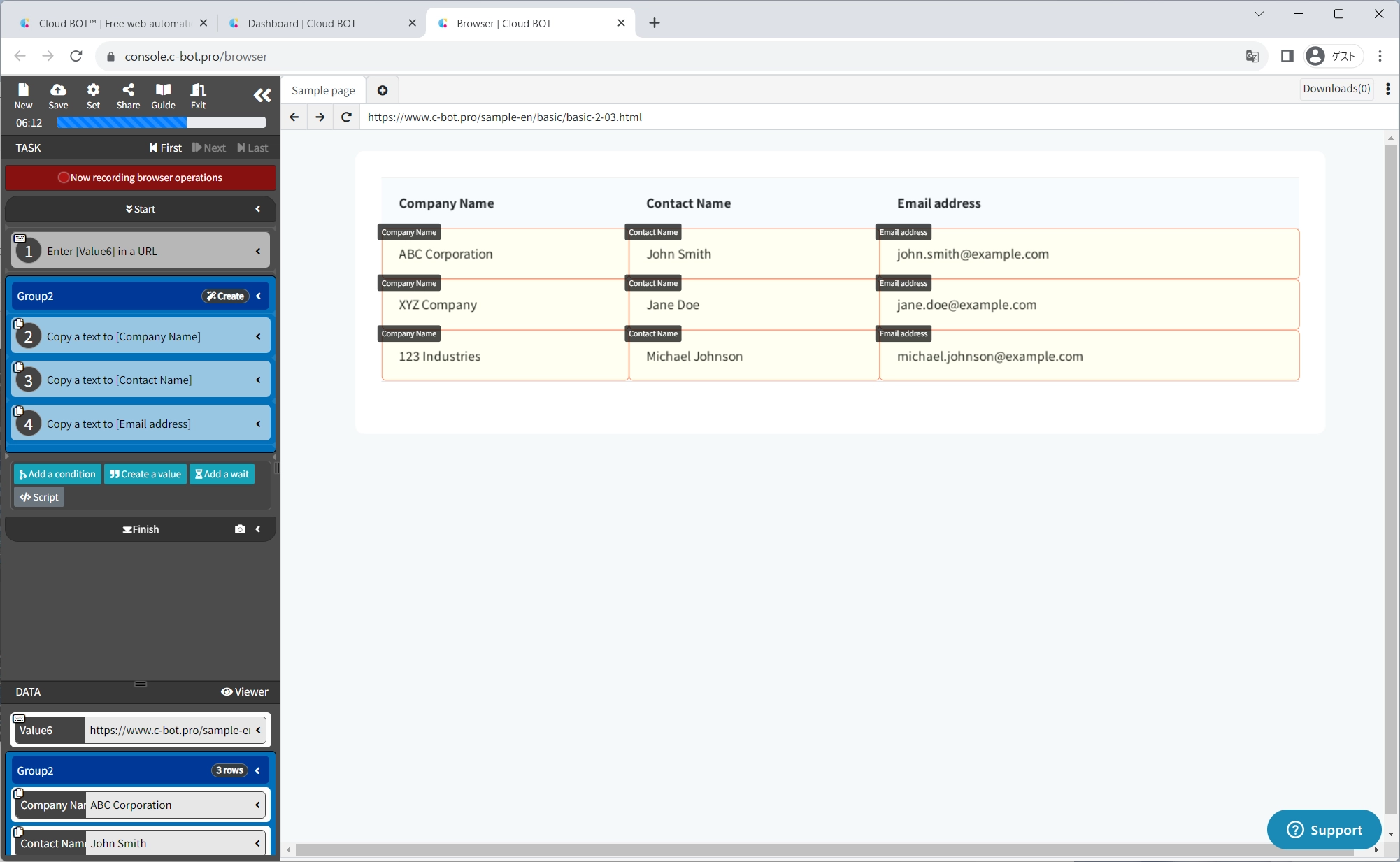
Task: Open the Guide book icon
Action: pyautogui.click(x=163, y=95)
